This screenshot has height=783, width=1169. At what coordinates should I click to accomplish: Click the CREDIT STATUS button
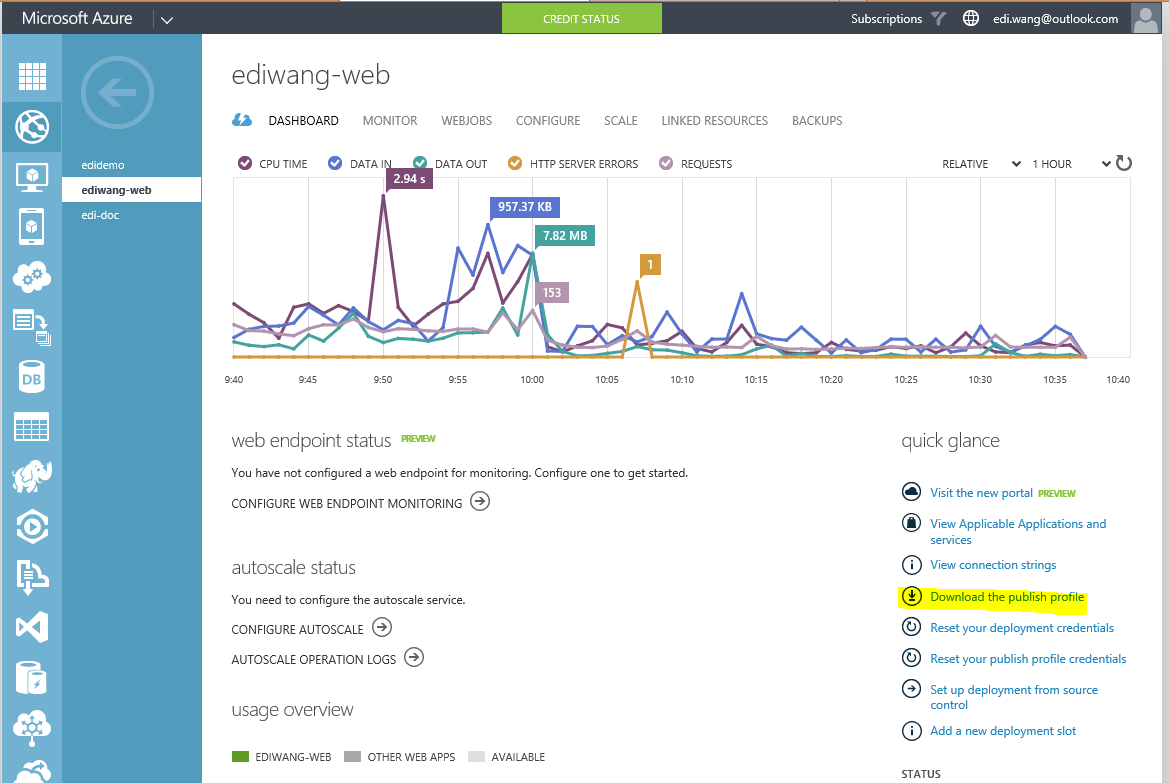pyautogui.click(x=582, y=19)
